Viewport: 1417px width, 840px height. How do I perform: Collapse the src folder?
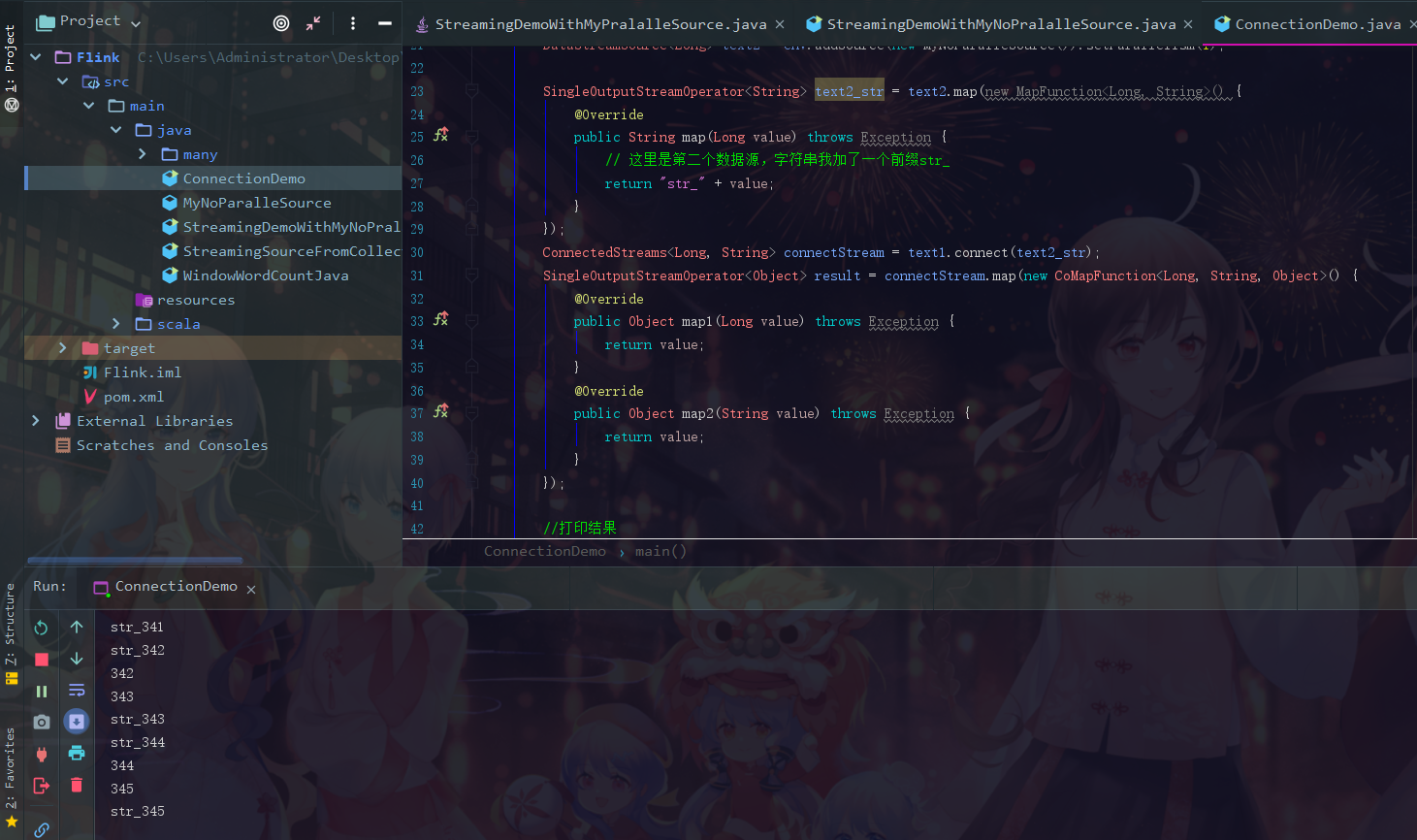point(62,81)
